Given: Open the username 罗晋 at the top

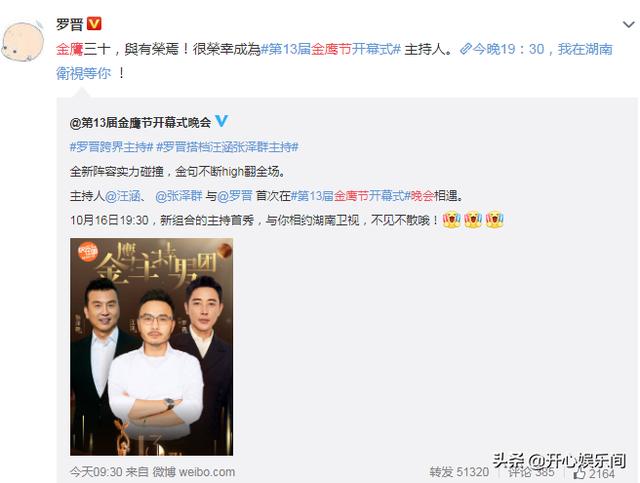Looking at the screenshot, I should [x=69, y=24].
